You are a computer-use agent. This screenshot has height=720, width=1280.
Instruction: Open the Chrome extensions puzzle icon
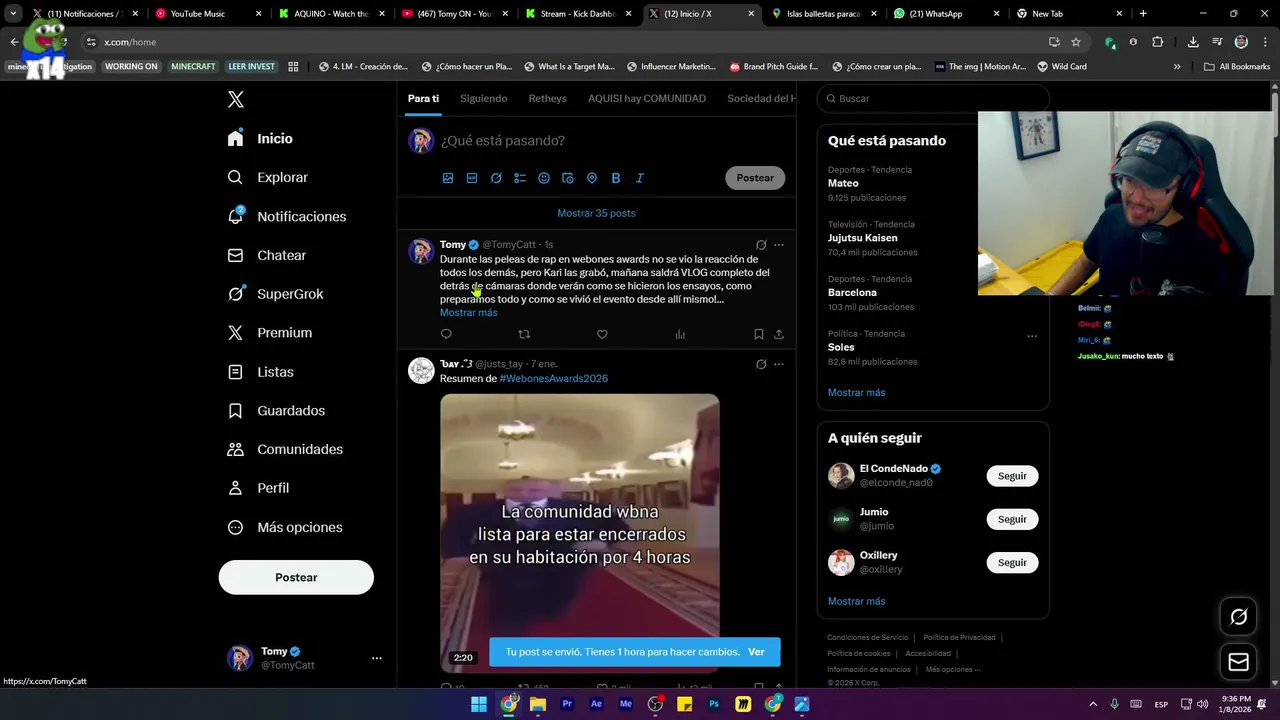1157,42
